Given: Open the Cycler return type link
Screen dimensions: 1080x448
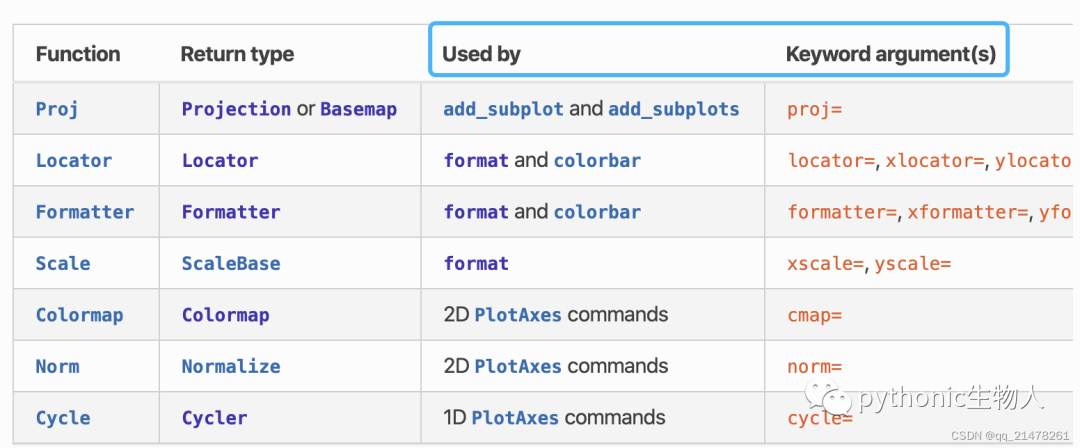Looking at the screenshot, I should coord(214,418).
